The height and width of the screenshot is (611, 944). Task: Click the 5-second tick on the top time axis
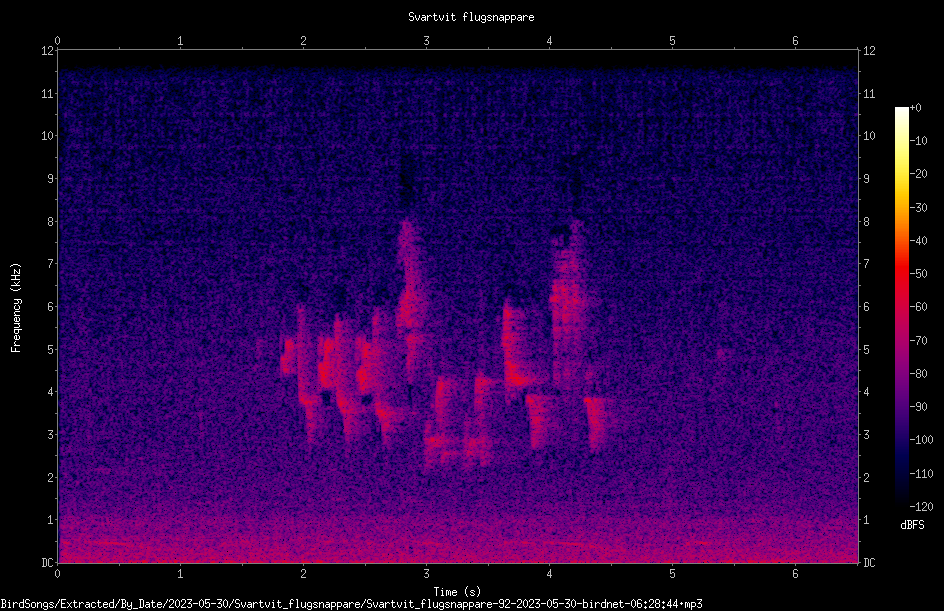(672, 41)
